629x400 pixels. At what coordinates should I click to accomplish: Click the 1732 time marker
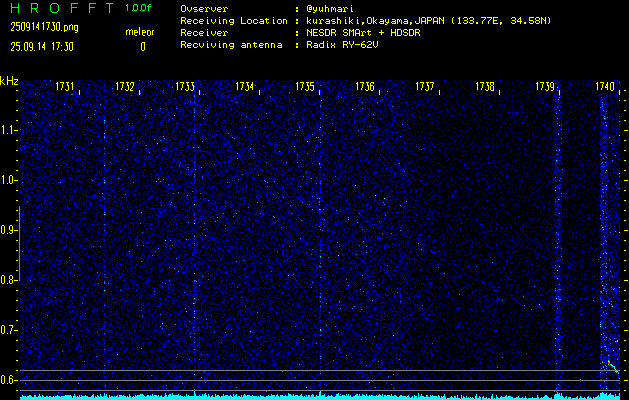point(125,86)
